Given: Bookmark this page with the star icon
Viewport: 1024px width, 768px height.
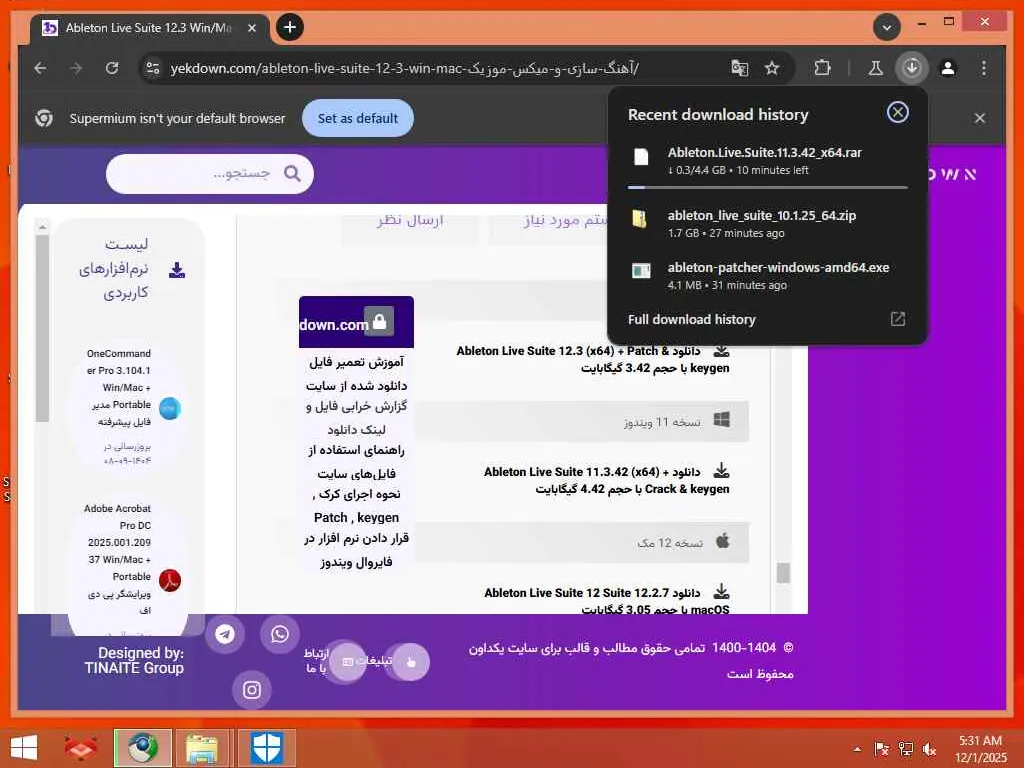Looking at the screenshot, I should [772, 68].
